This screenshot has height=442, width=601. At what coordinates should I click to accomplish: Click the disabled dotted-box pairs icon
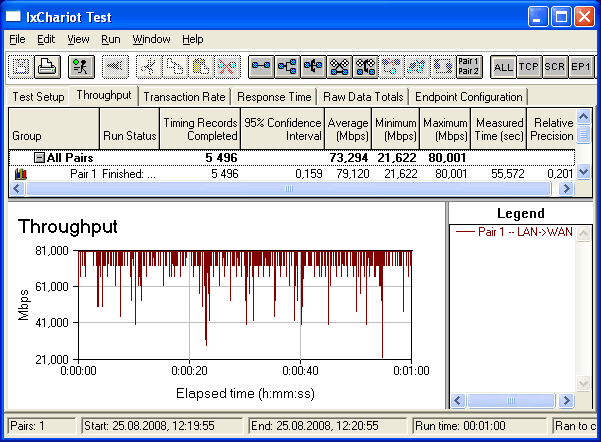(443, 67)
